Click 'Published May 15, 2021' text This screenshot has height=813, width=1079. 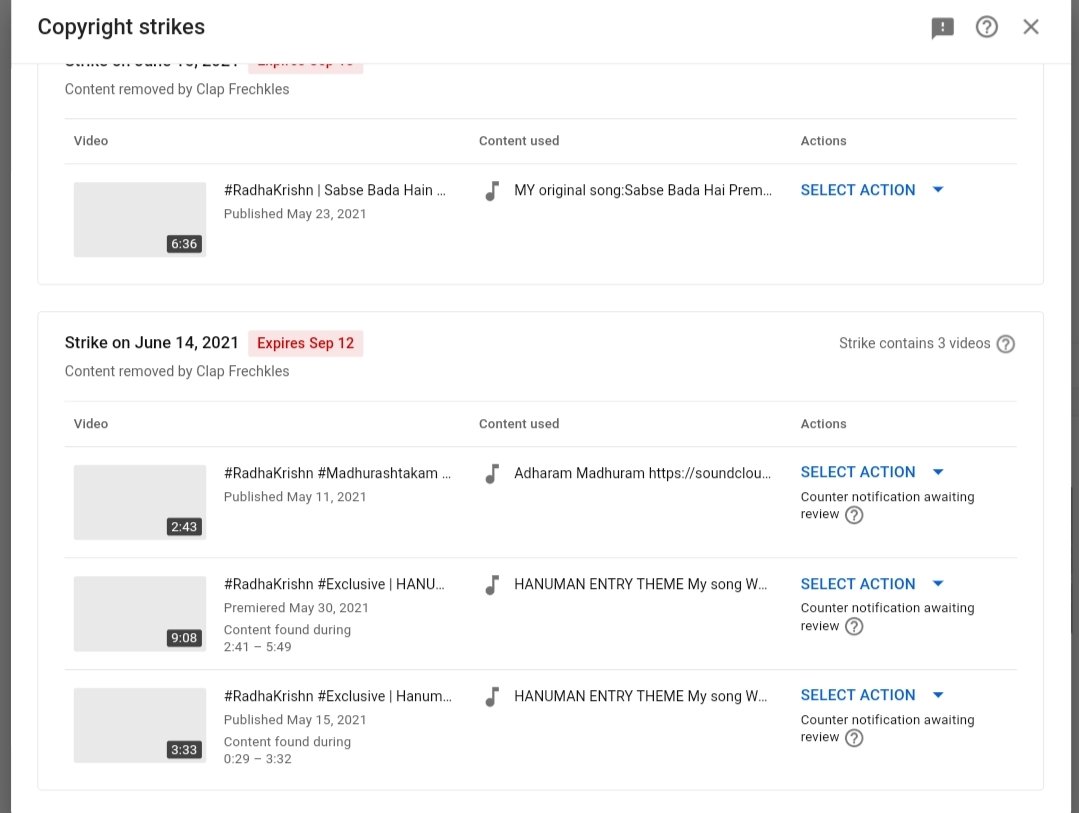(295, 719)
